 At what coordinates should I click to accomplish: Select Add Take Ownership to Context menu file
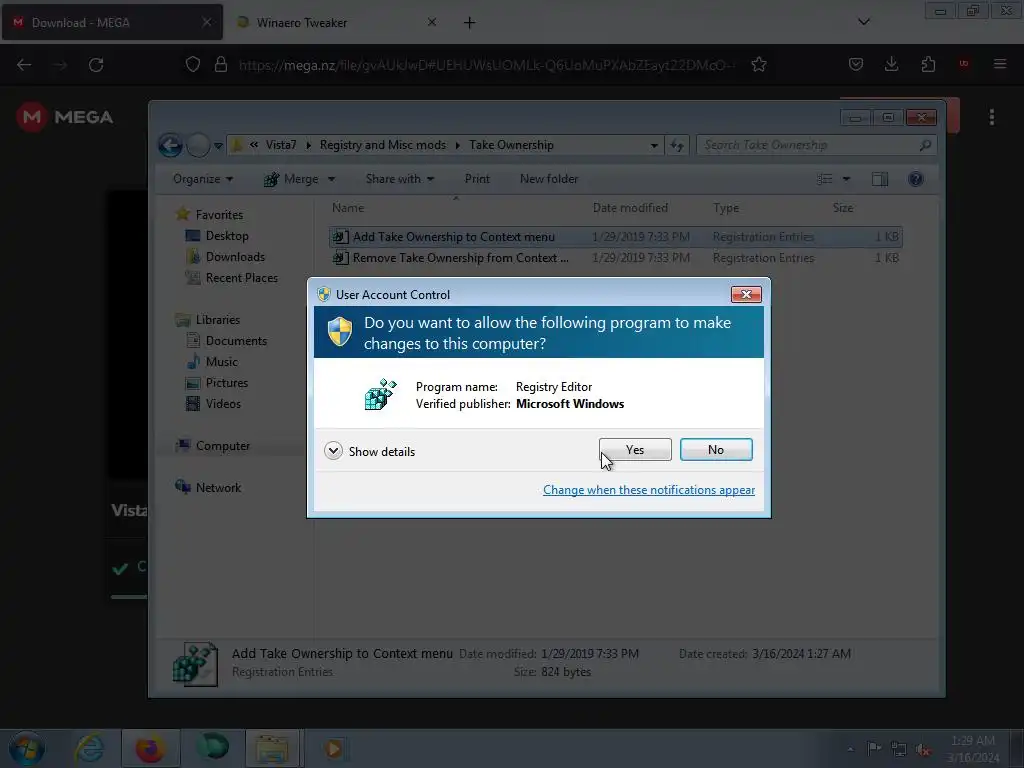pos(616,236)
